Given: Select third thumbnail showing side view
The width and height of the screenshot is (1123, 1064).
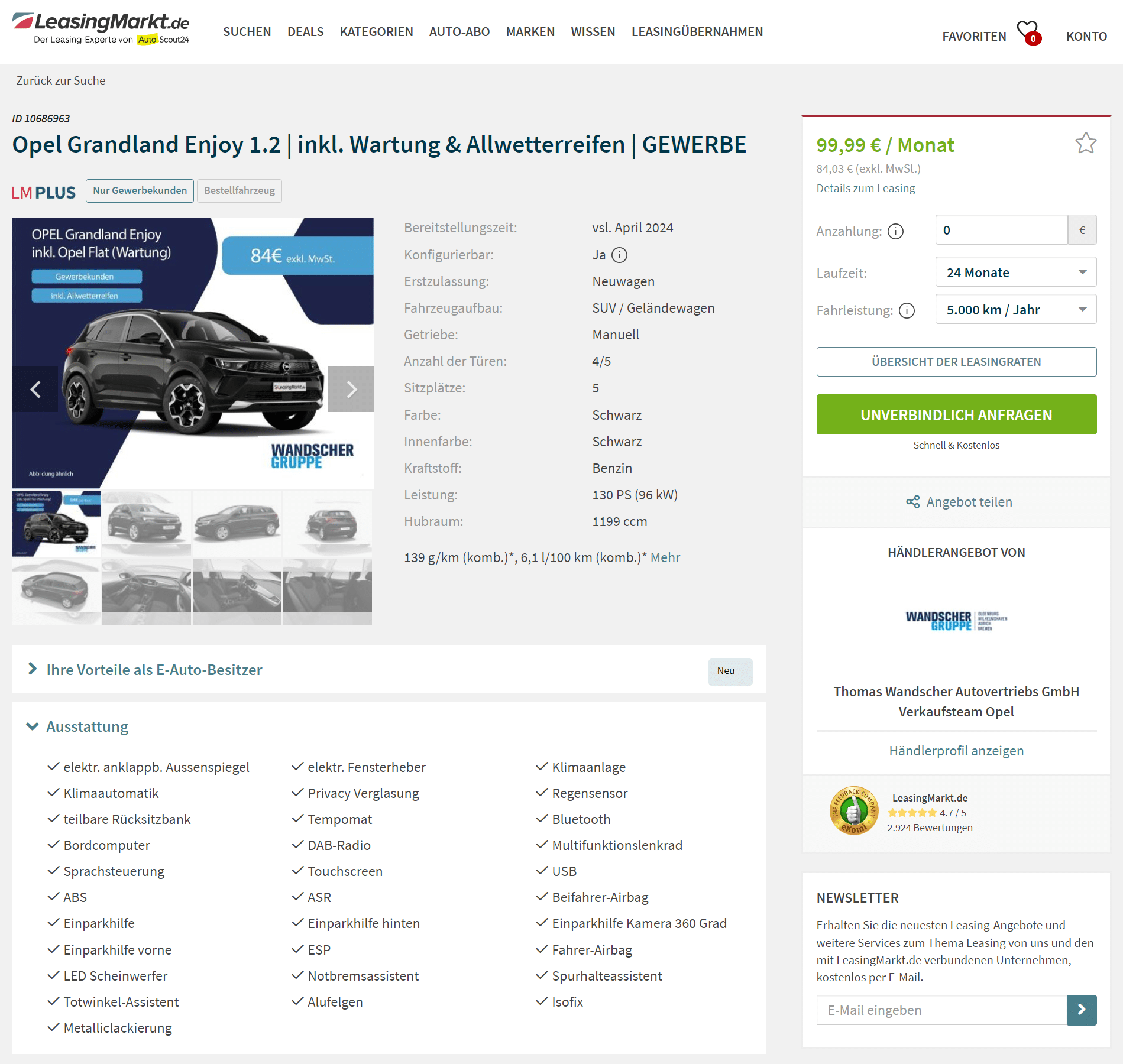Looking at the screenshot, I should coord(237,524).
